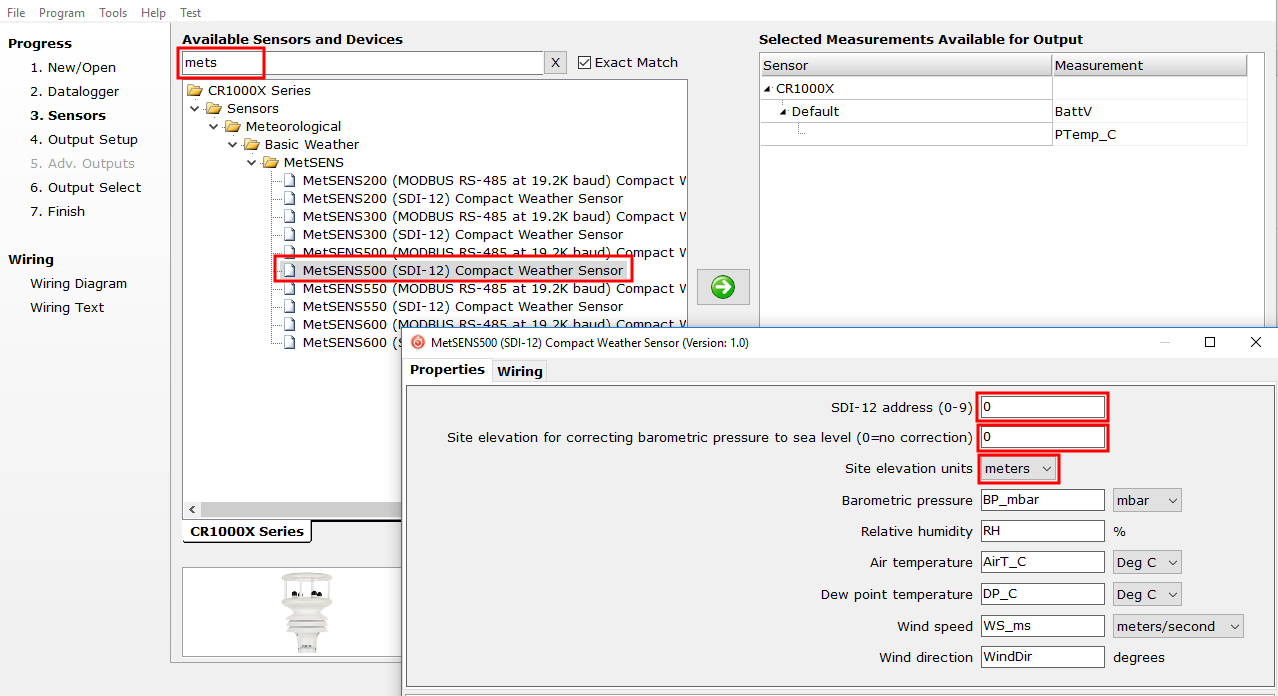Collapse the Basic Weather tree node
The width and height of the screenshot is (1278, 696).
233,145
